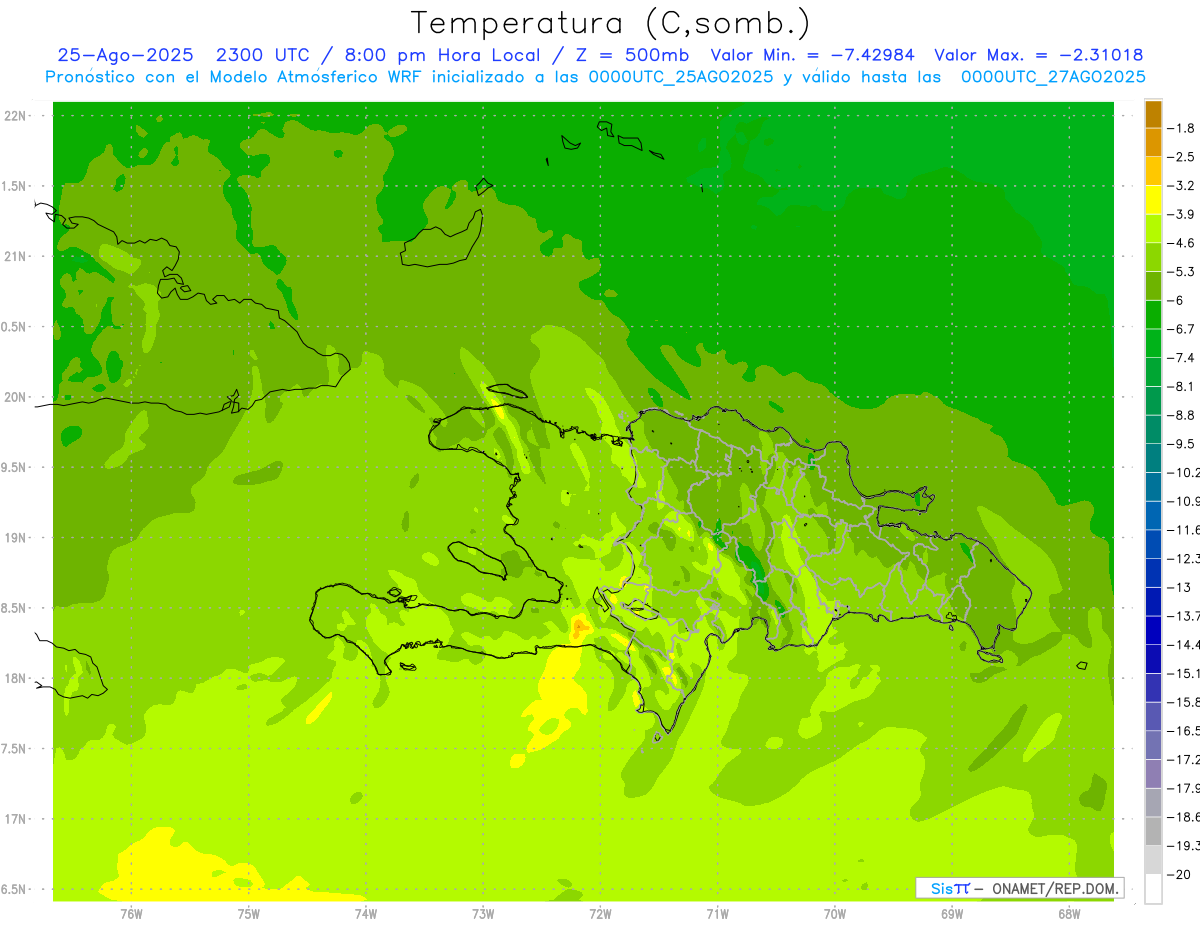Viewport: 1200px width, 927px height.
Task: Click the "-7.4" color scale label
Action: pos(1181,358)
